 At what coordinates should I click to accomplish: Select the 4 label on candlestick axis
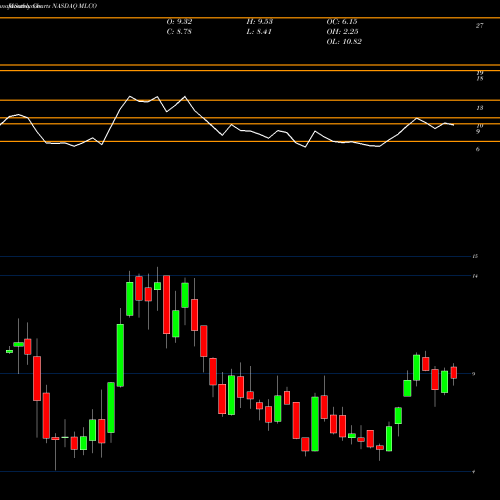[x=474, y=472]
